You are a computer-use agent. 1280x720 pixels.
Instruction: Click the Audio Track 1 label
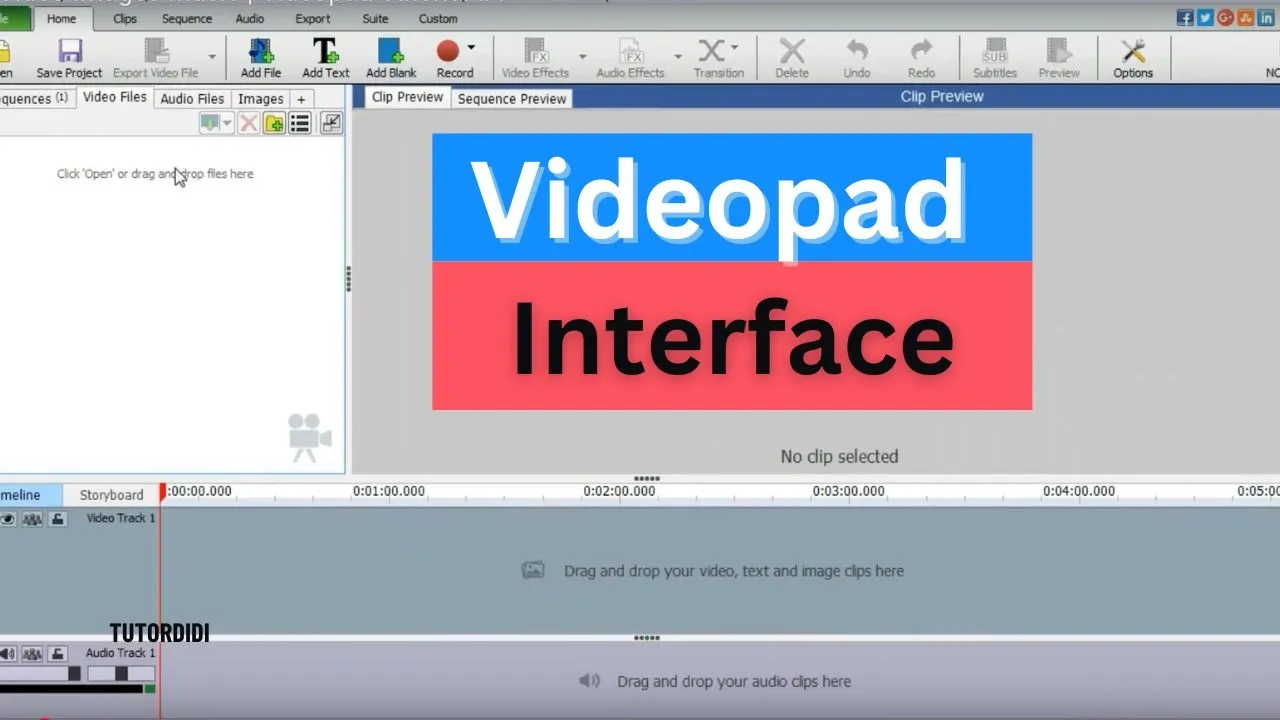[x=121, y=653]
